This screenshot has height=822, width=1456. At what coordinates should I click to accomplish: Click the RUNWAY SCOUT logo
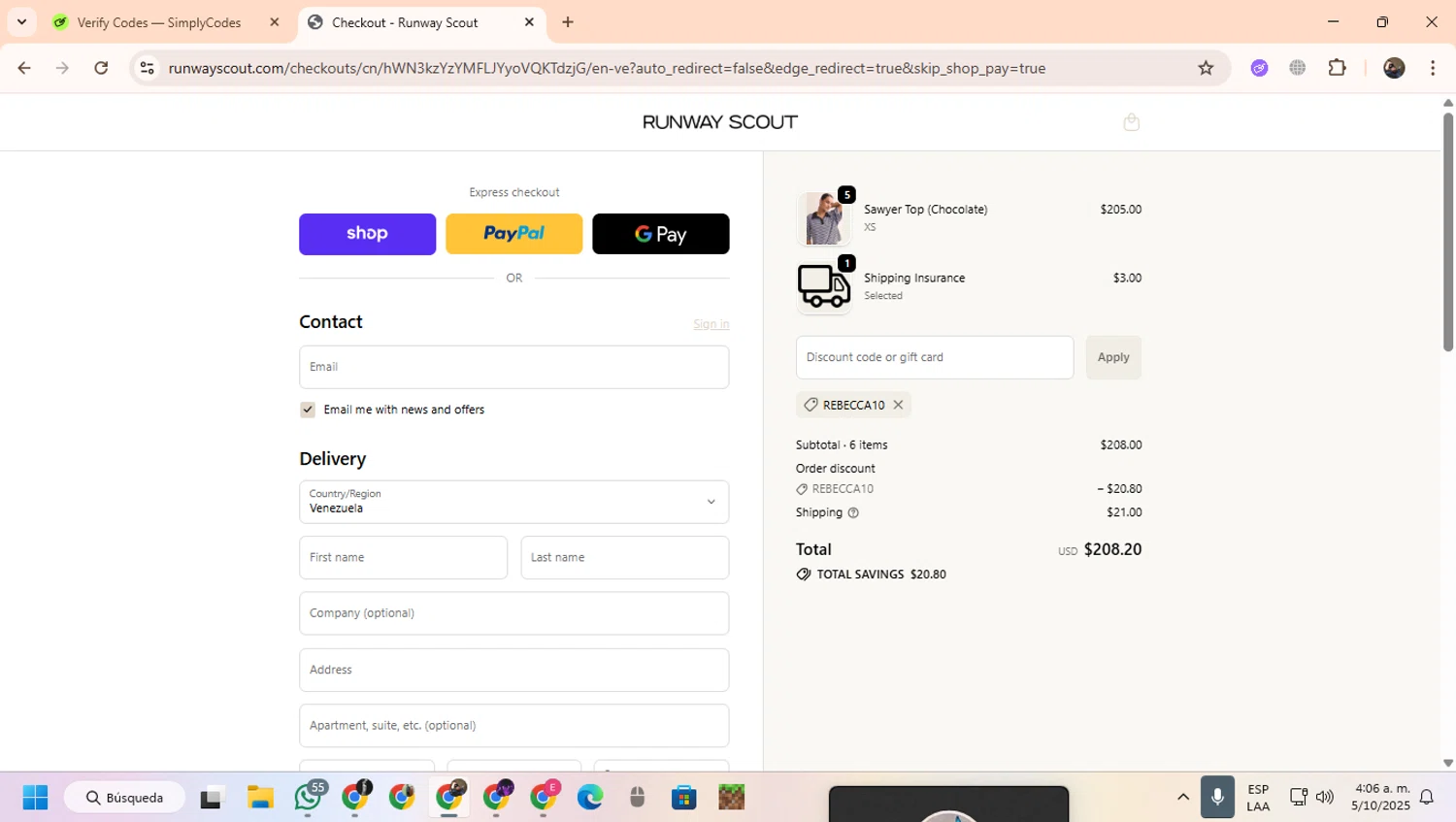tap(719, 122)
